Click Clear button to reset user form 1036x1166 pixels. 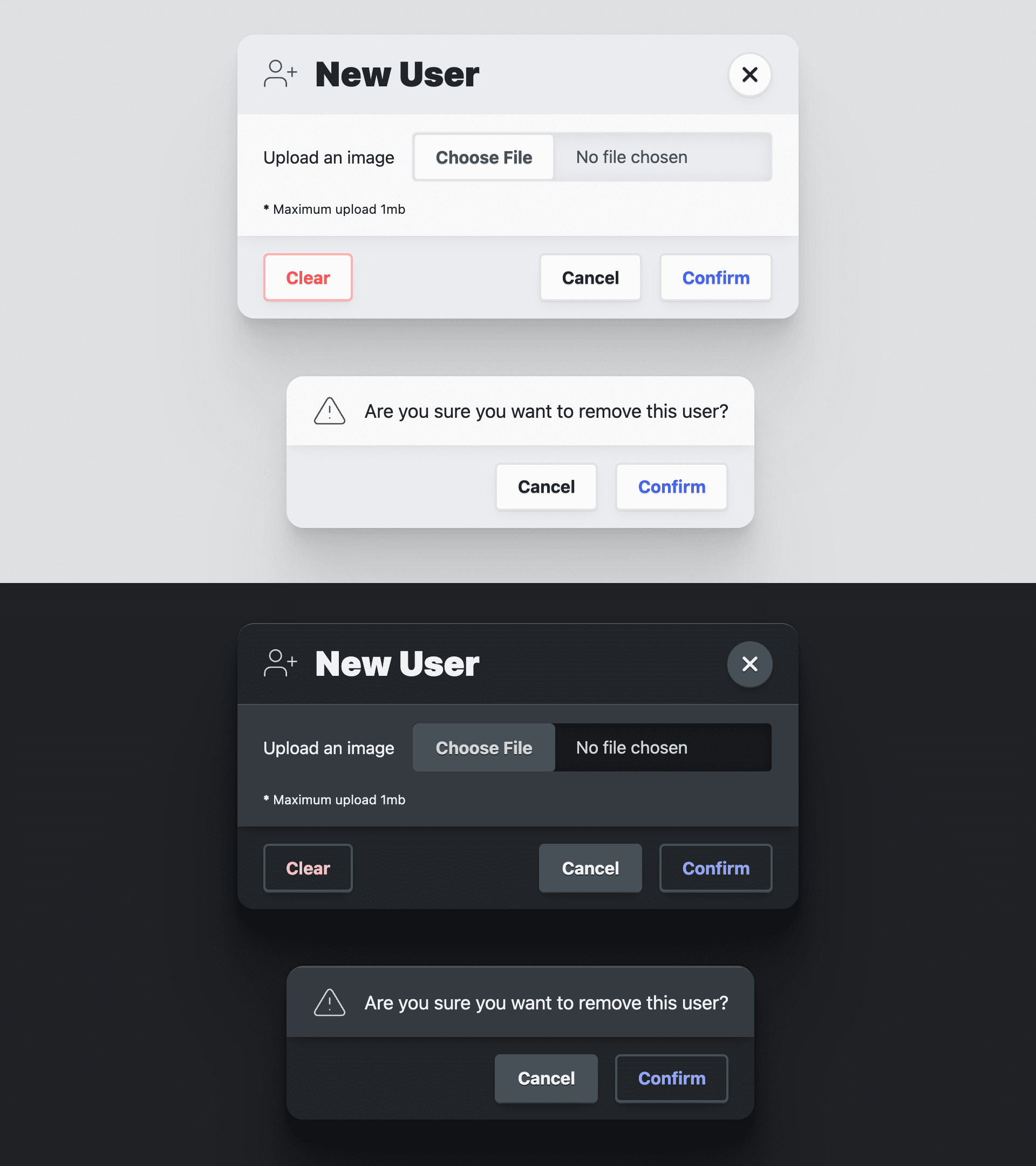pyautogui.click(x=308, y=277)
